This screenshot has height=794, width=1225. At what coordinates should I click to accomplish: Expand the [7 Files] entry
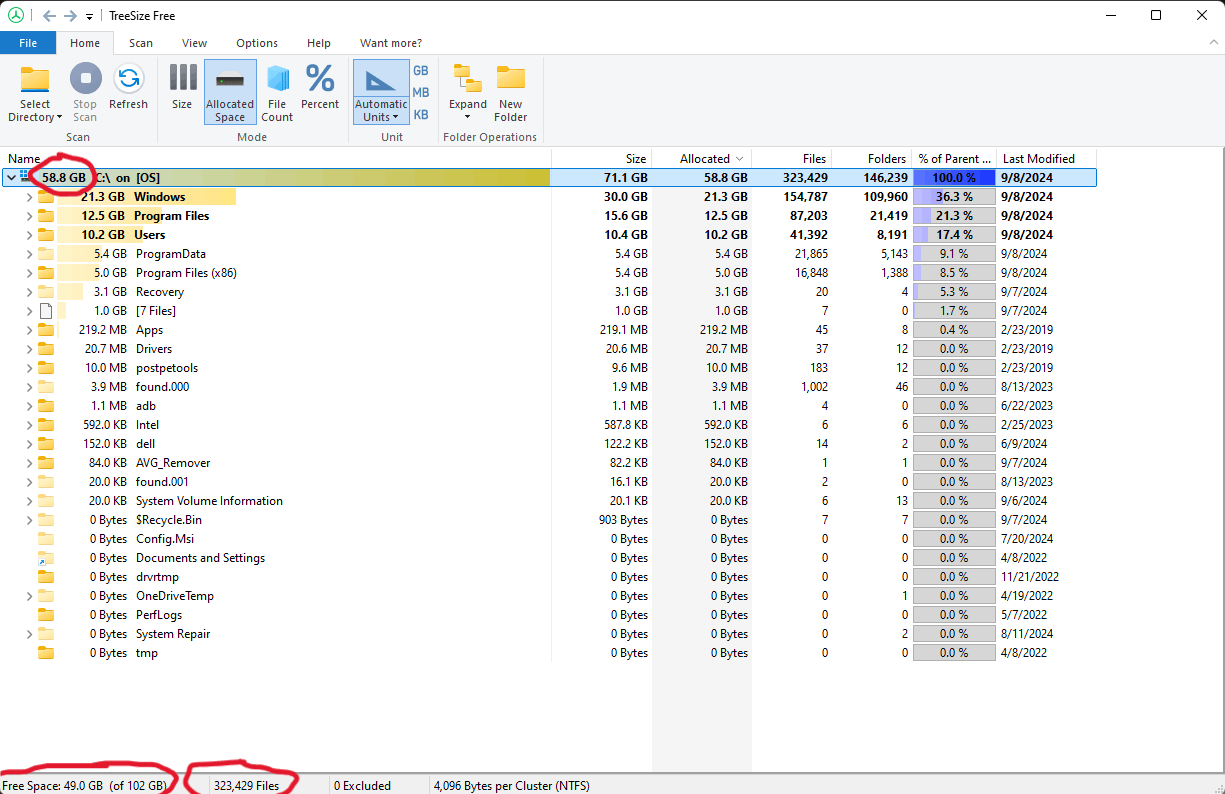pos(29,311)
